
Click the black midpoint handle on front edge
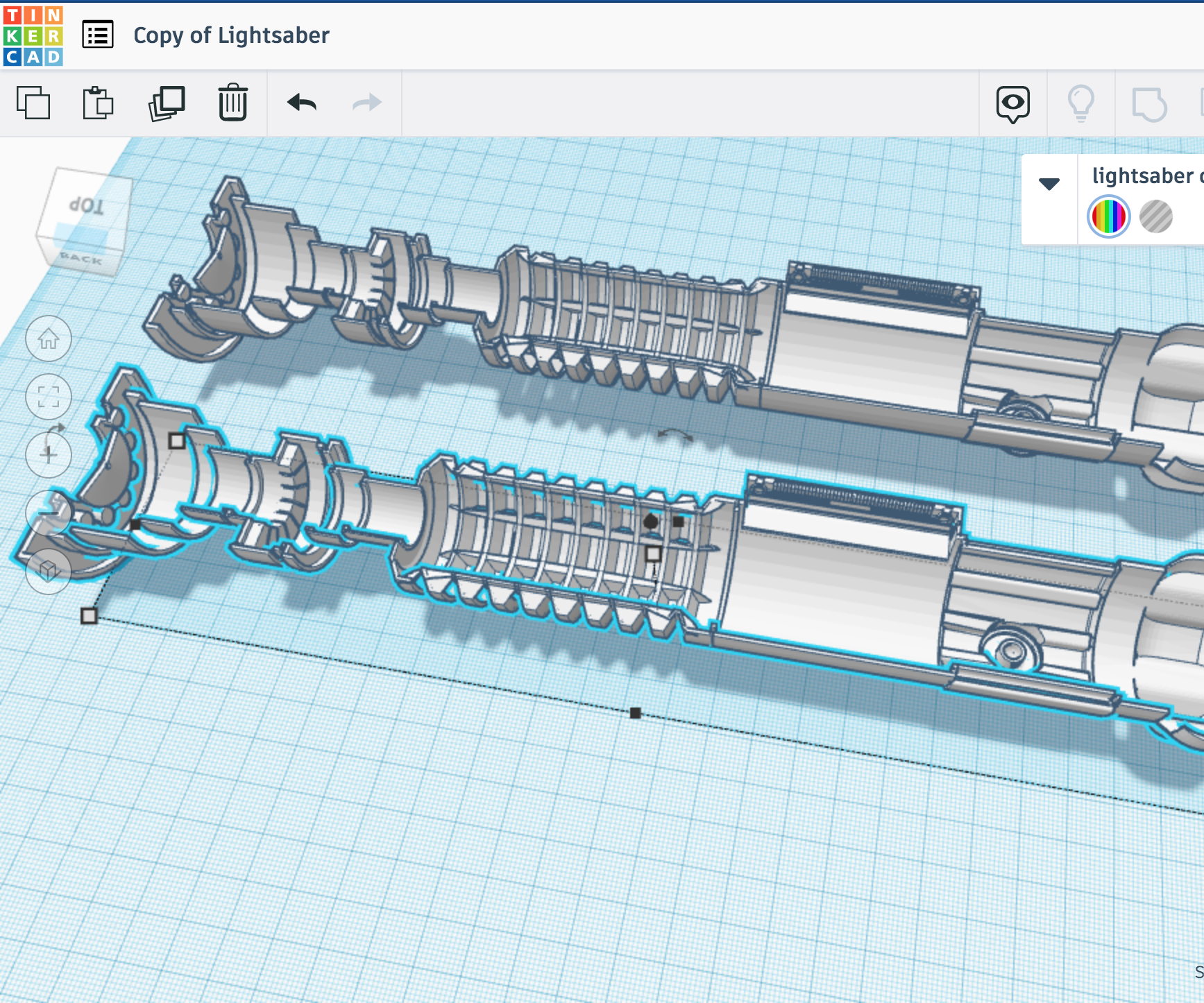point(635,713)
